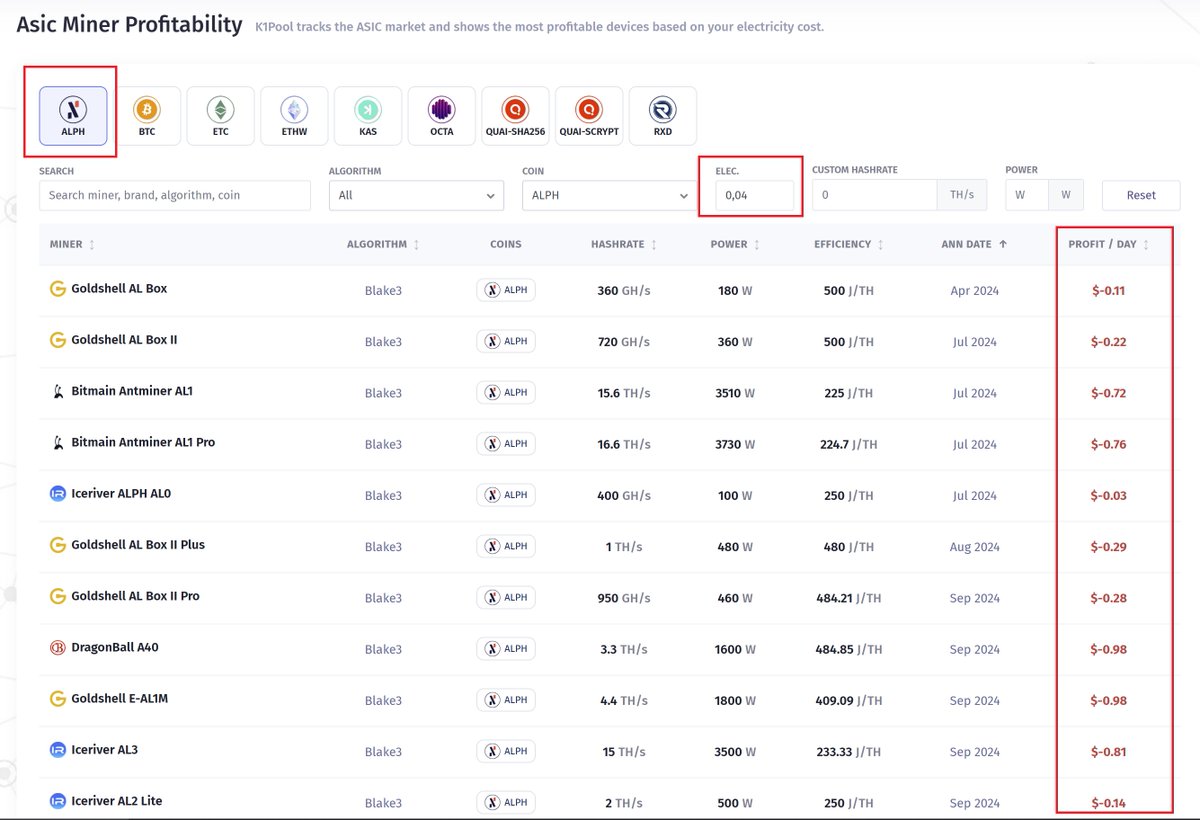Click the Goldshell AL Box II brand icon
The width and height of the screenshot is (1200, 820).
(57, 340)
